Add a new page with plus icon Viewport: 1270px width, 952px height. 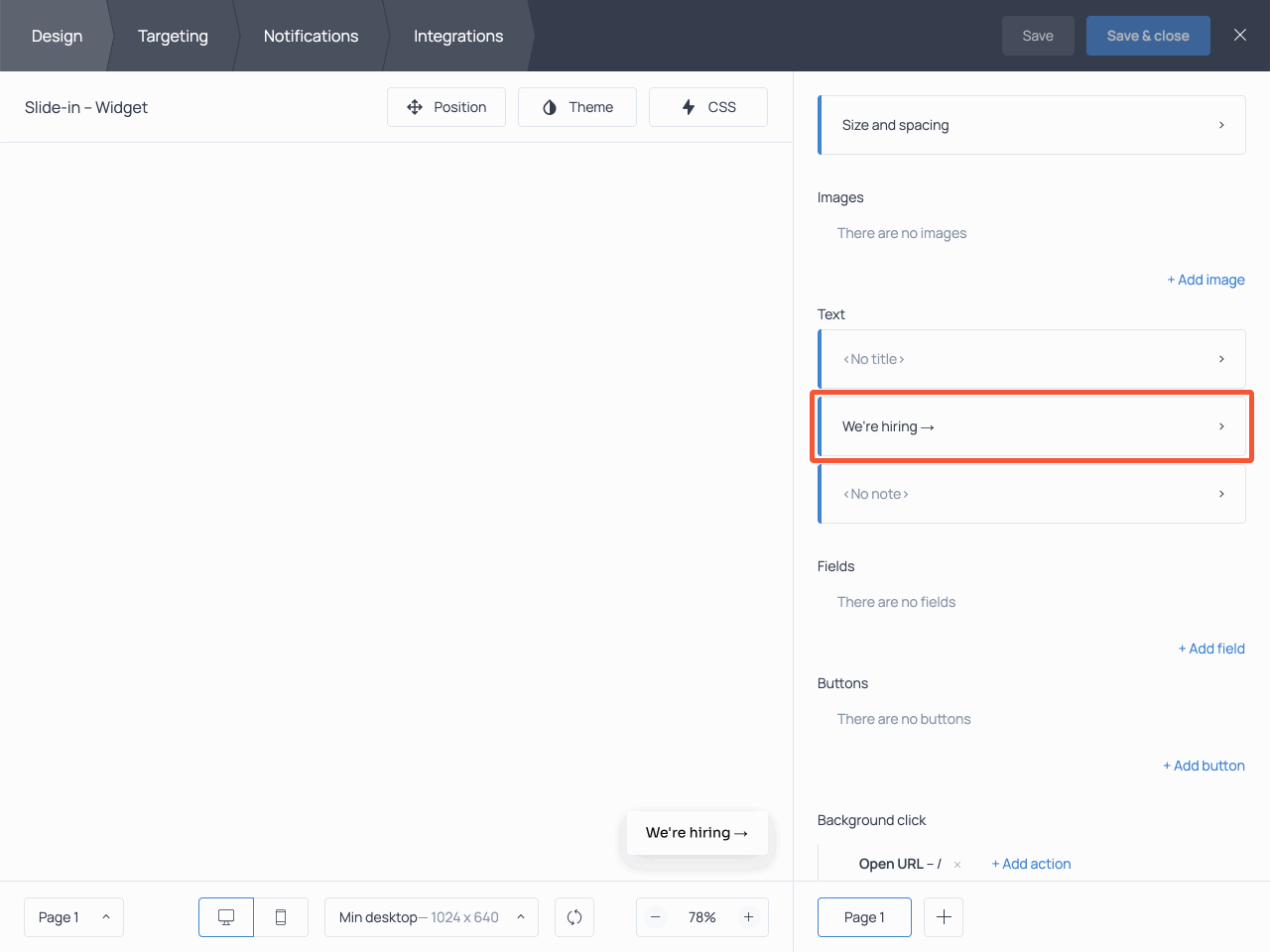click(943, 917)
